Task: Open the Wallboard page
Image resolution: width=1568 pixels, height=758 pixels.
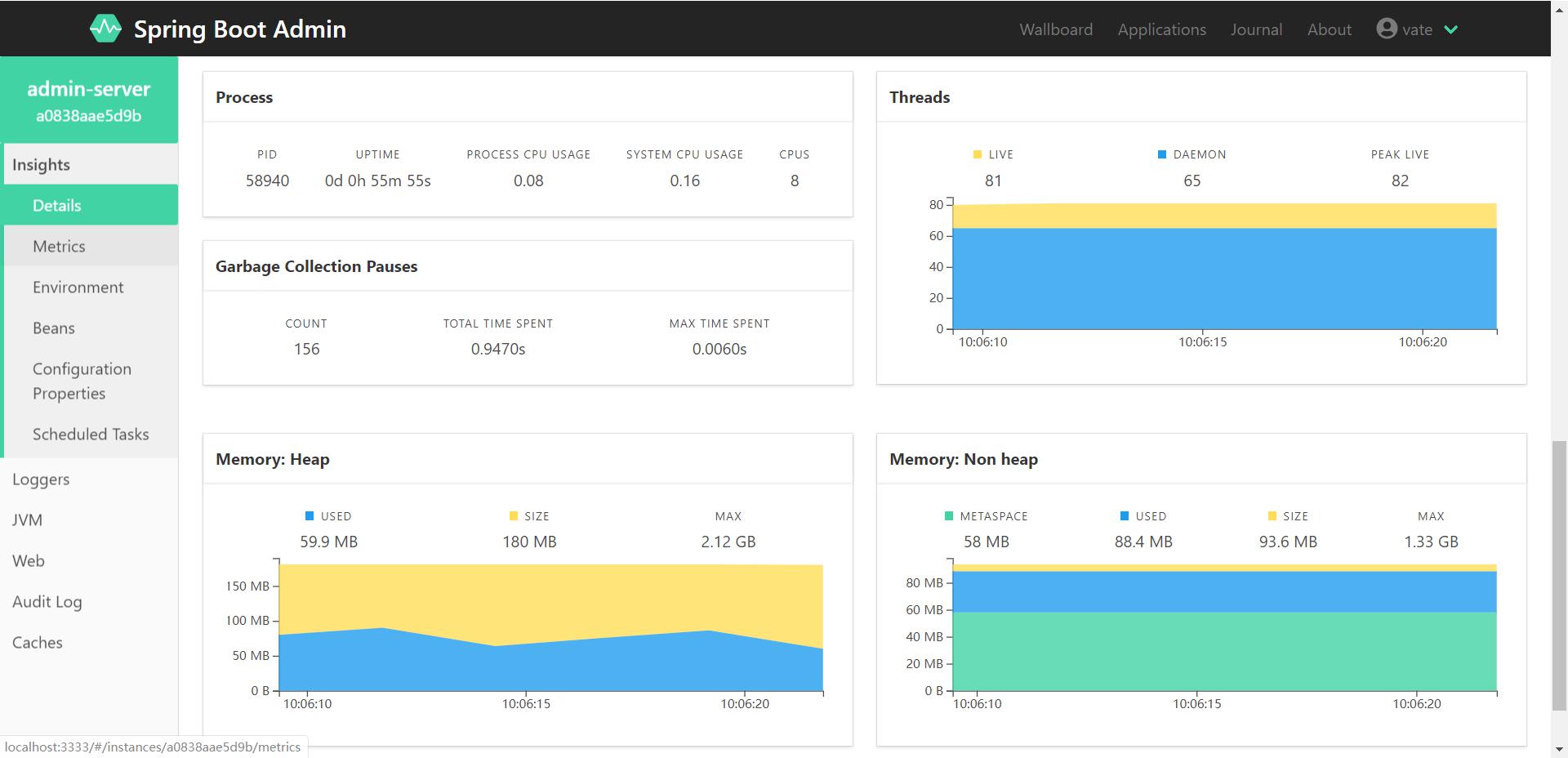Action: (1056, 29)
